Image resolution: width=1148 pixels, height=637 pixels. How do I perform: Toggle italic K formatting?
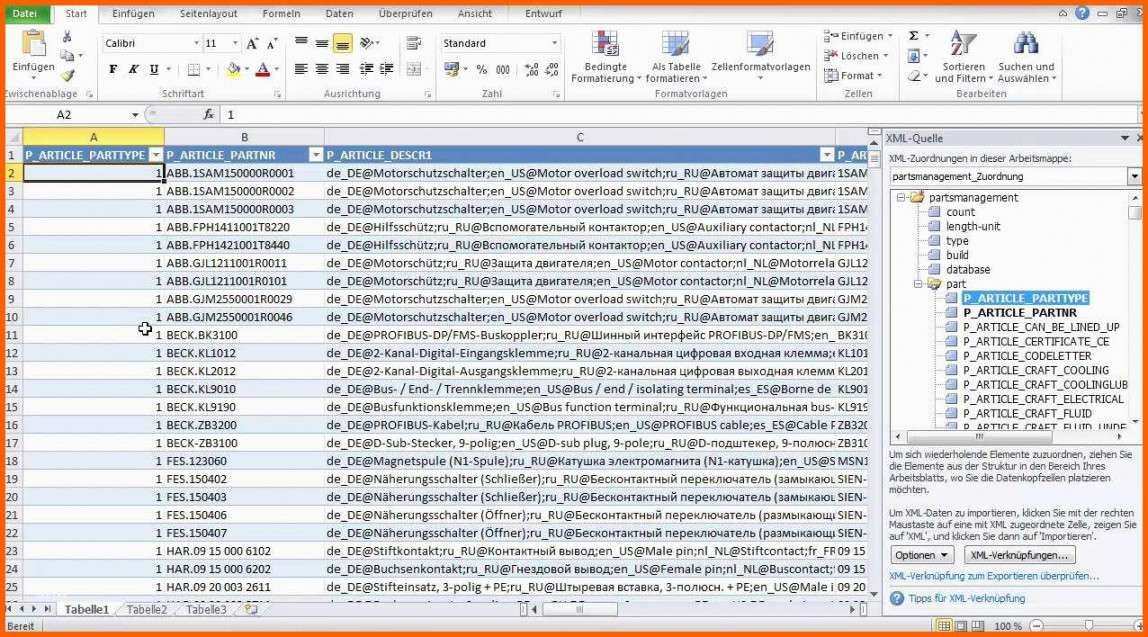click(133, 70)
